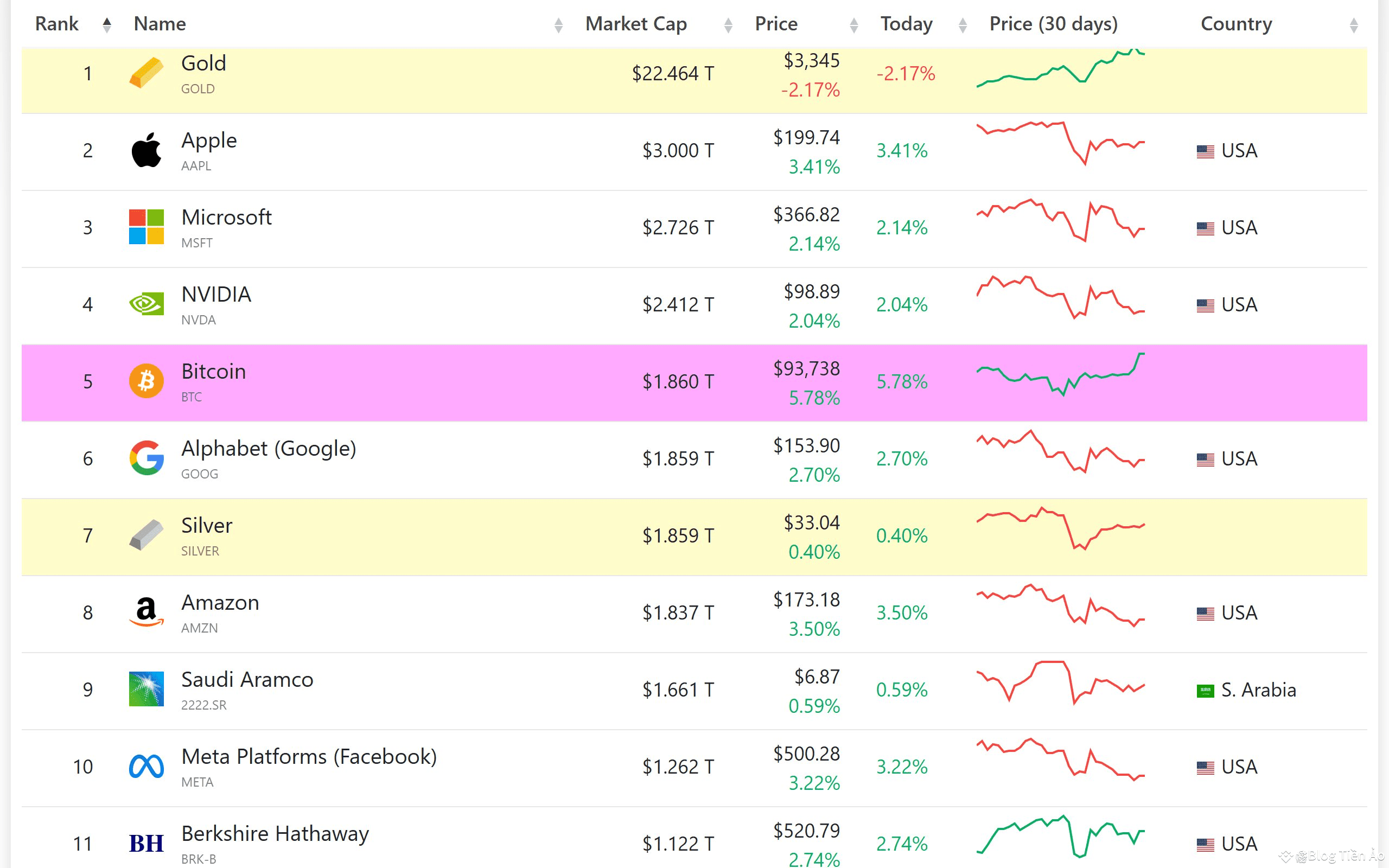Sort by Market Cap column arrows
This screenshot has width=1389, height=868.
(728, 25)
